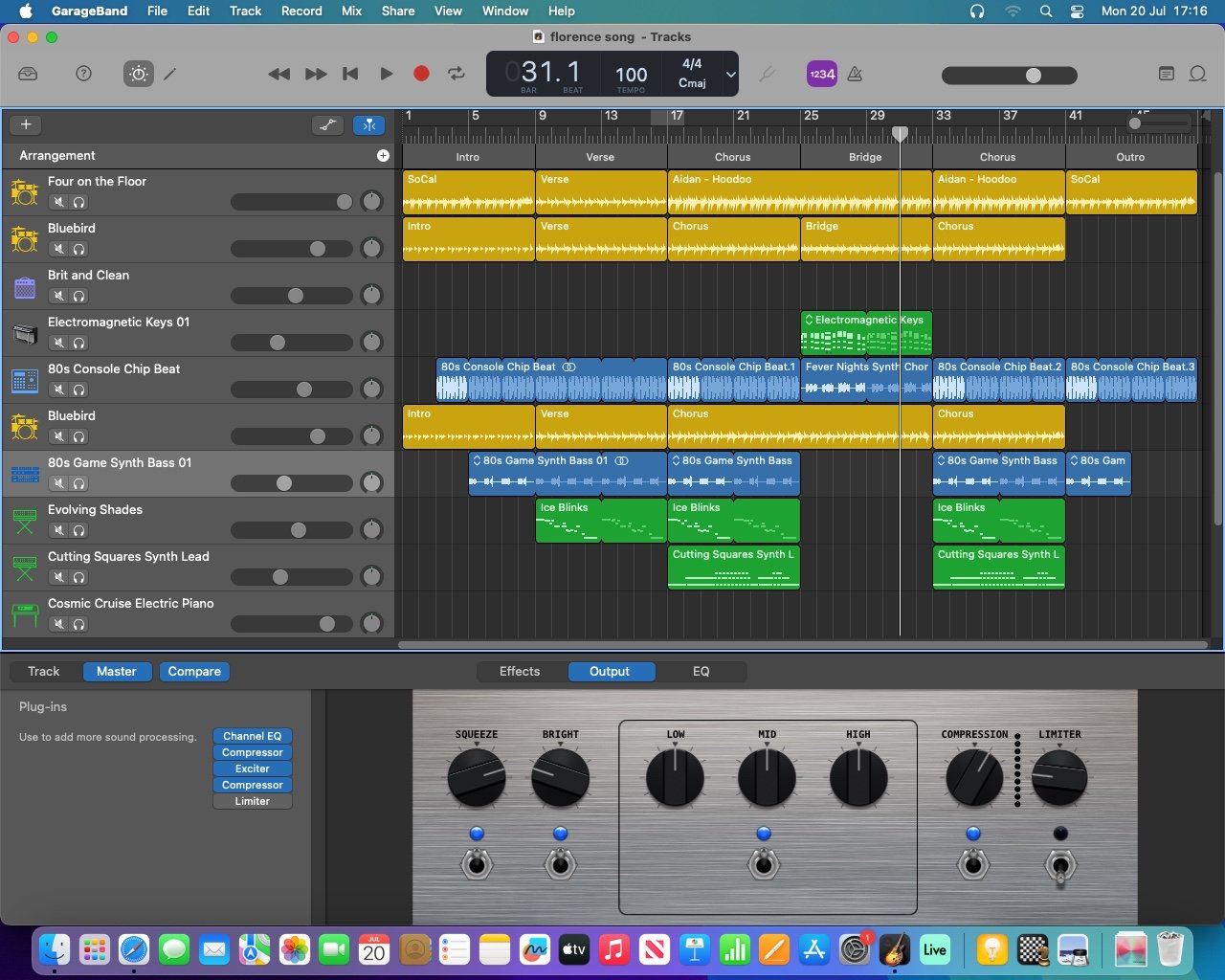Mute the Cutting Squares Synth Lead track
This screenshot has height=980, width=1225.
click(59, 577)
